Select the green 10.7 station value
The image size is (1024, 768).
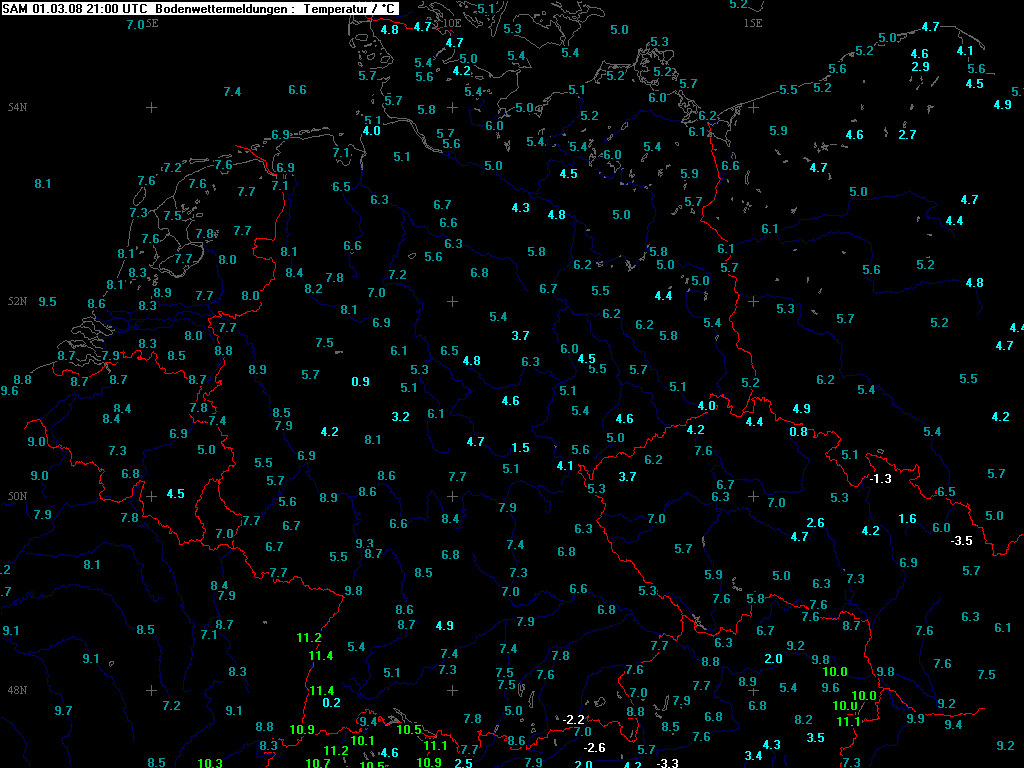click(318, 763)
